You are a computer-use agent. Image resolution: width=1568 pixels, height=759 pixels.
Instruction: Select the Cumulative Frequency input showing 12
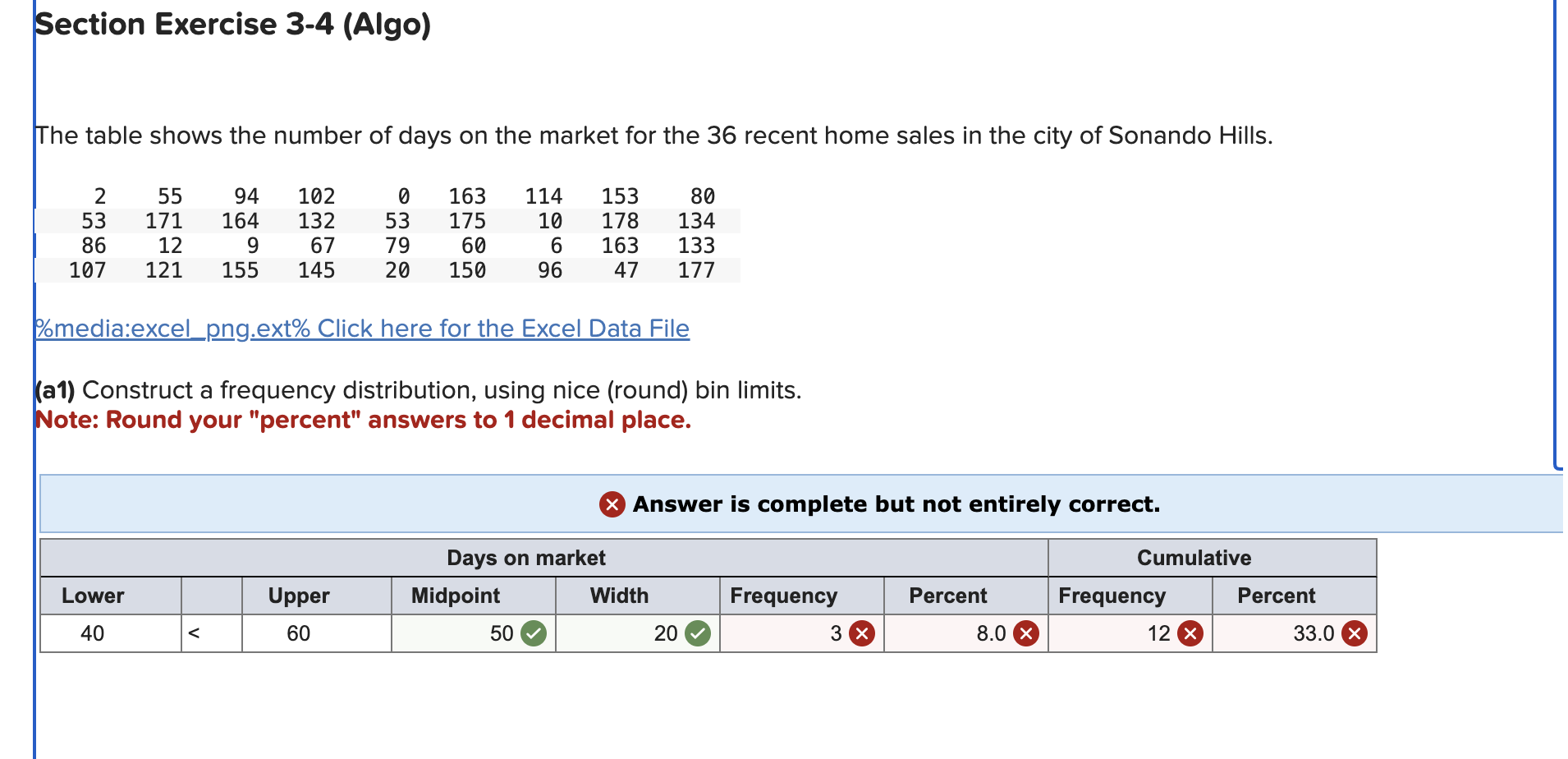(x=1129, y=633)
